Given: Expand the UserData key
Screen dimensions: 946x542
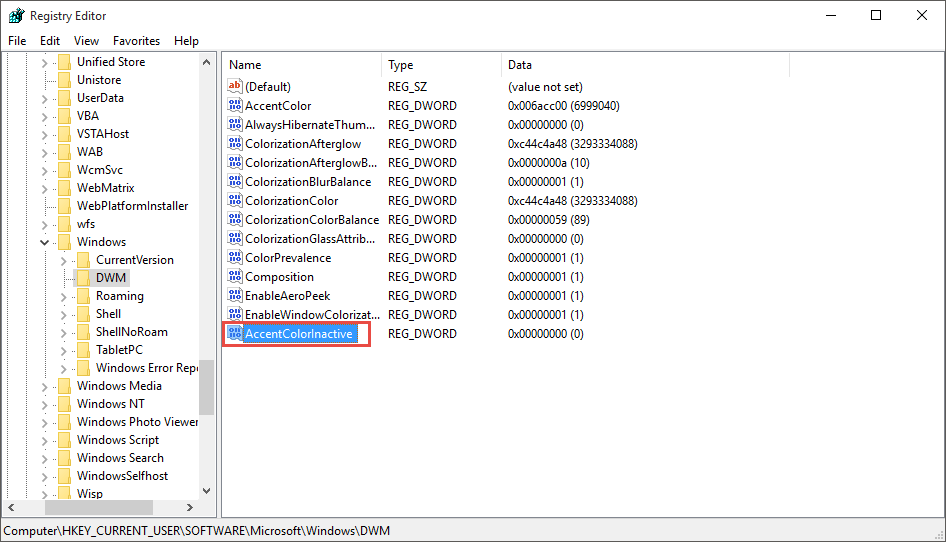Looking at the screenshot, I should [x=44, y=98].
